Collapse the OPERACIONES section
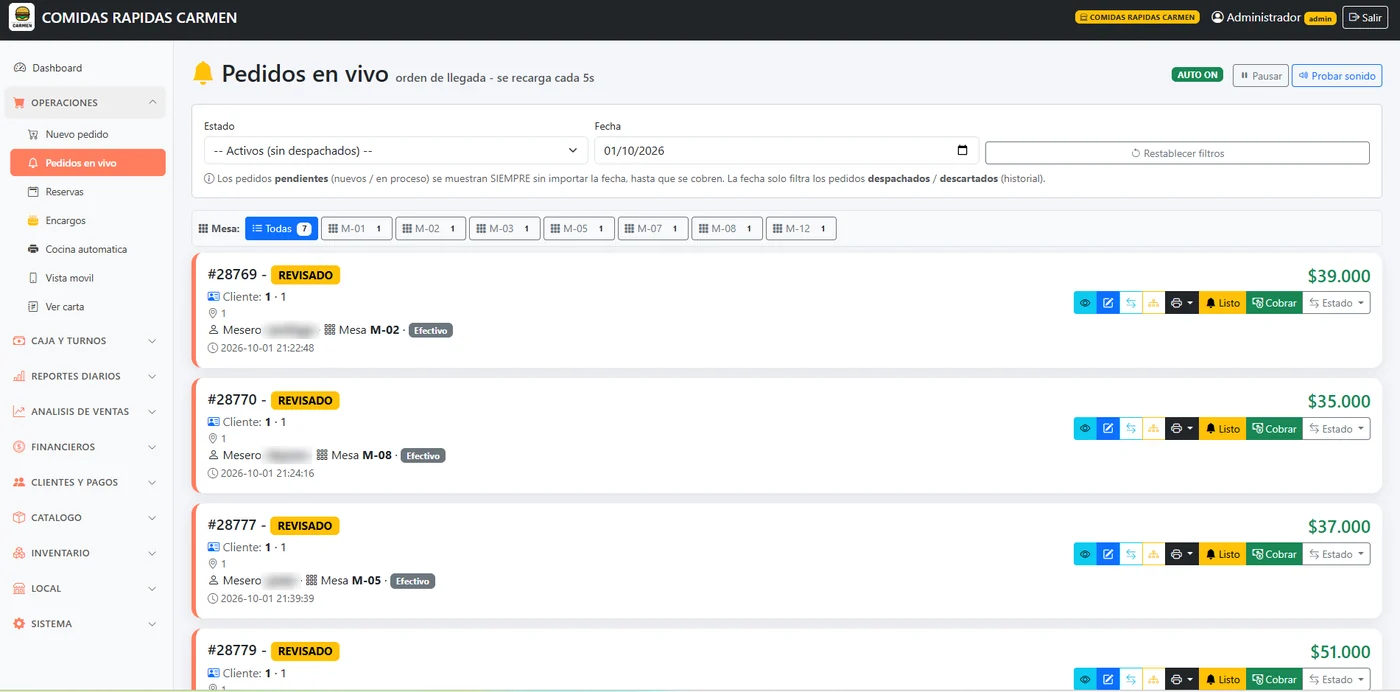Viewport: 1400px width, 692px height. tap(86, 103)
